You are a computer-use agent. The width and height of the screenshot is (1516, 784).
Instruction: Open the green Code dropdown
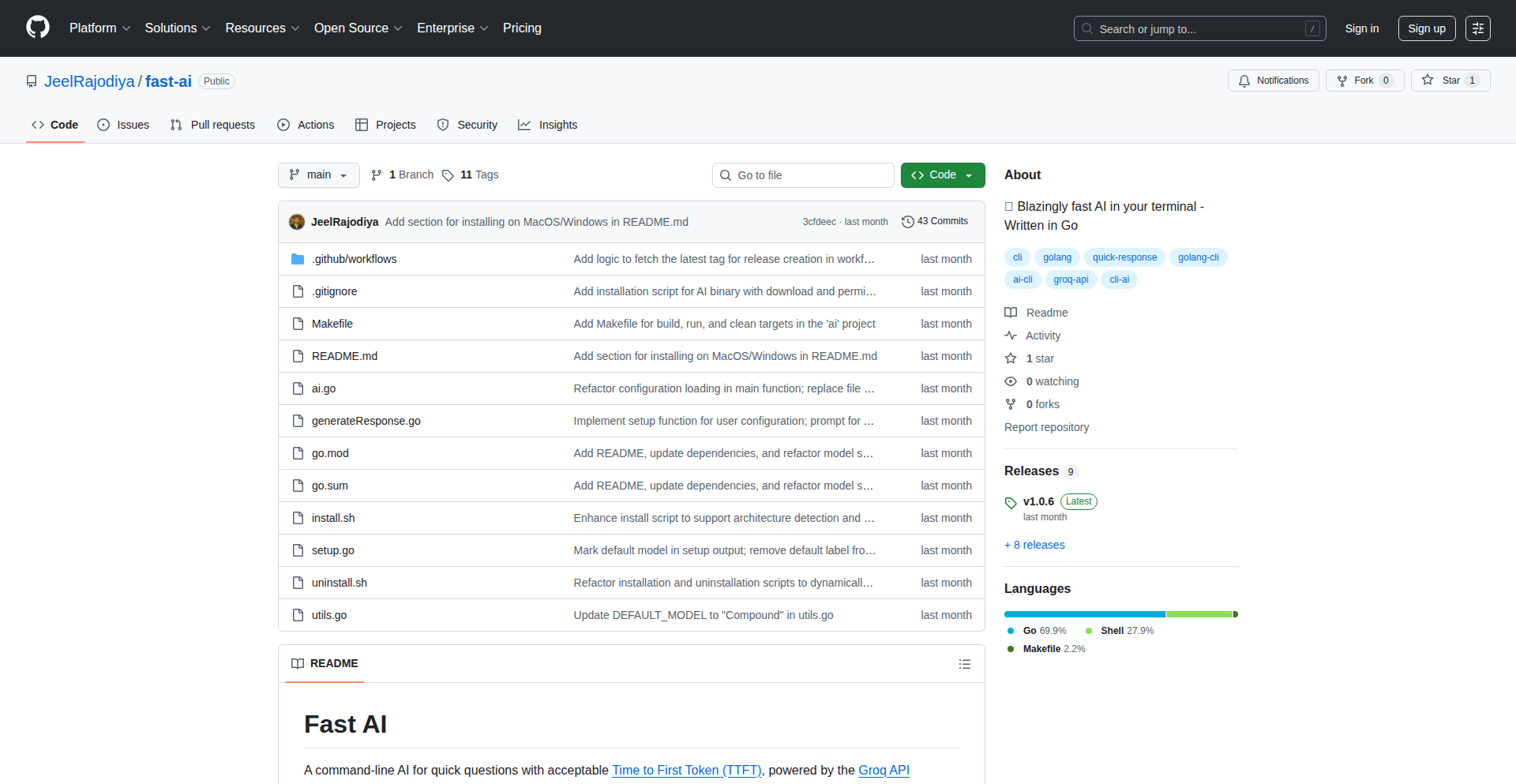pyautogui.click(x=942, y=175)
